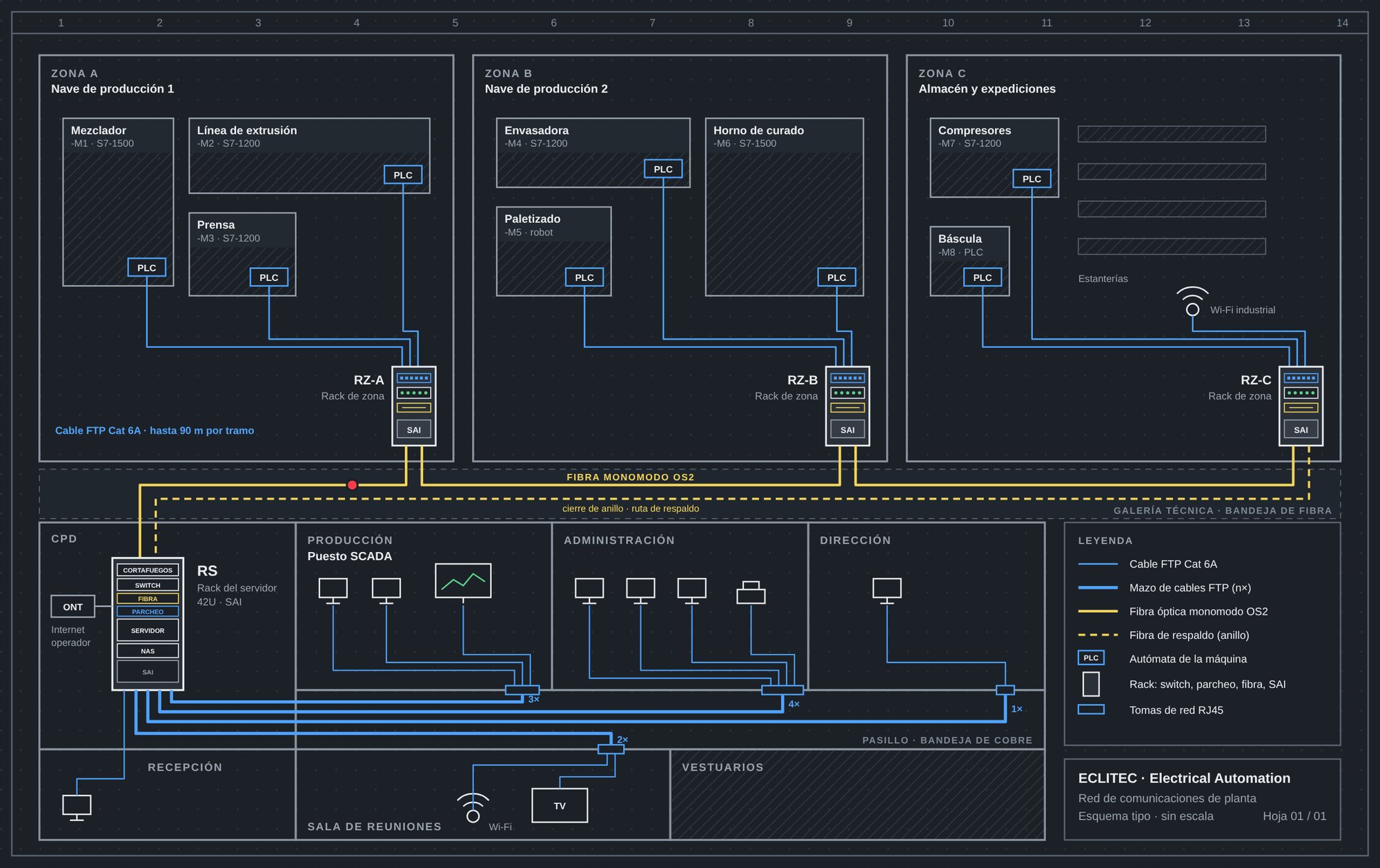Select 'PASILLO · BANDEJA DE COBRE' label
1380x868 pixels.
pos(947,740)
